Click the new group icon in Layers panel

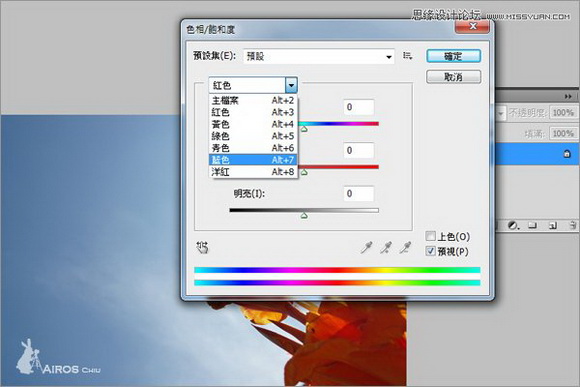point(532,225)
